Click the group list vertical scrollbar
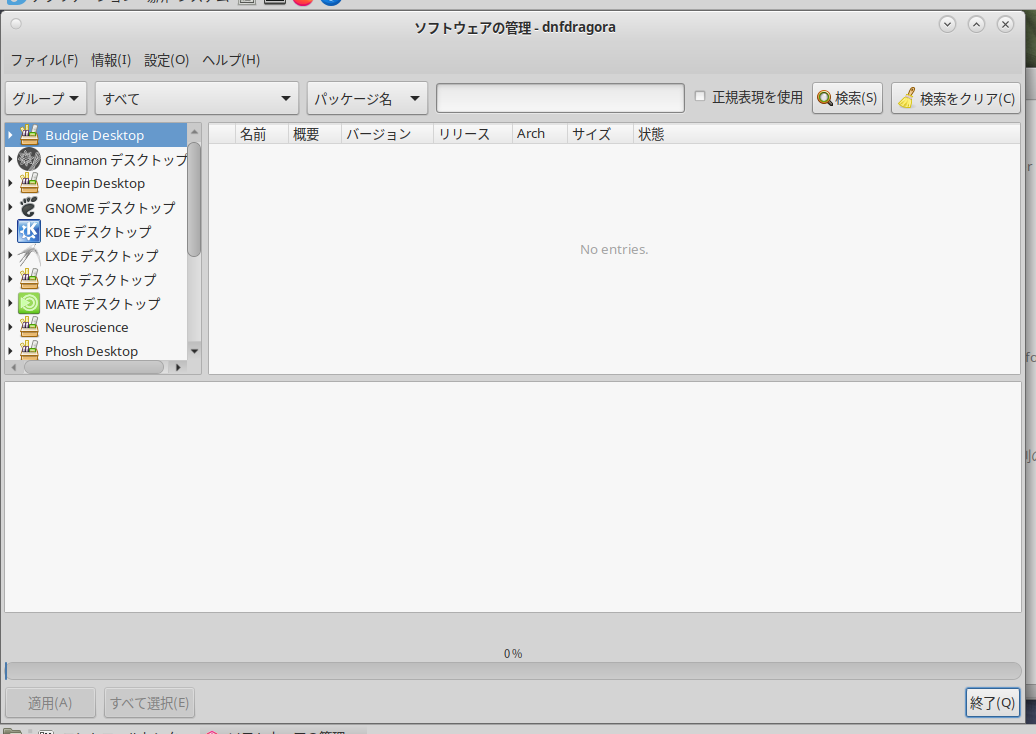The height and width of the screenshot is (734, 1036). pyautogui.click(x=194, y=198)
